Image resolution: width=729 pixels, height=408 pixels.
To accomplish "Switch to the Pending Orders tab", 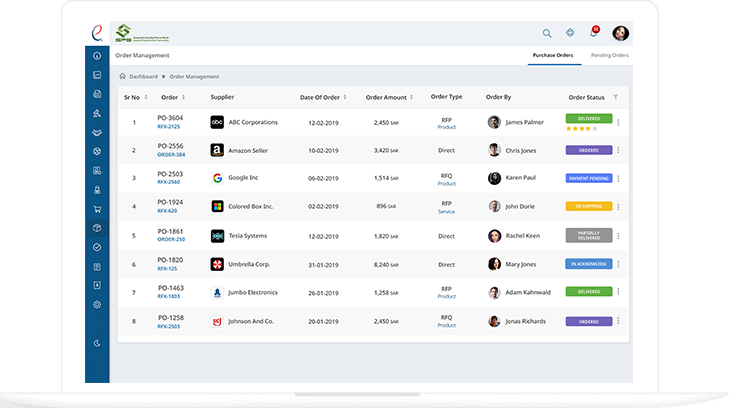I will tap(610, 55).
